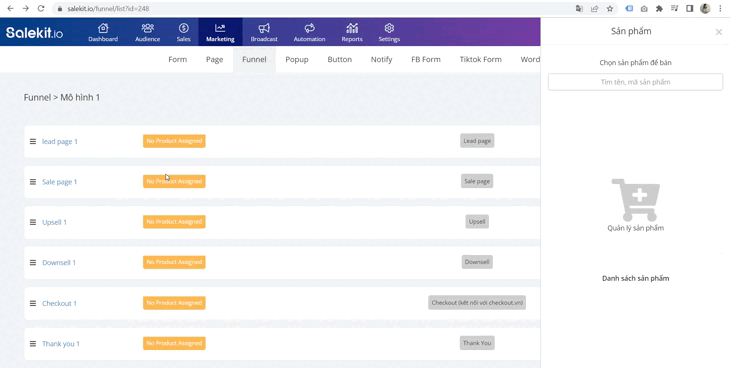
Task: Click No Product Assigned badge for Downsell 1
Action: 174,262
